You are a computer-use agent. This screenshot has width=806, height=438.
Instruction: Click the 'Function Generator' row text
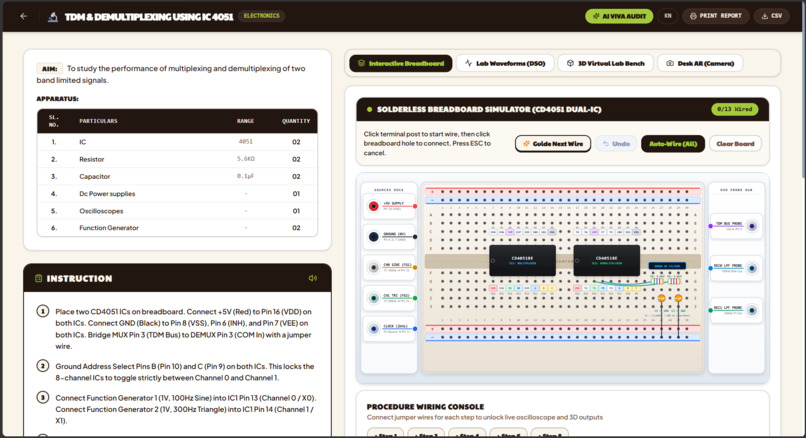coord(109,228)
